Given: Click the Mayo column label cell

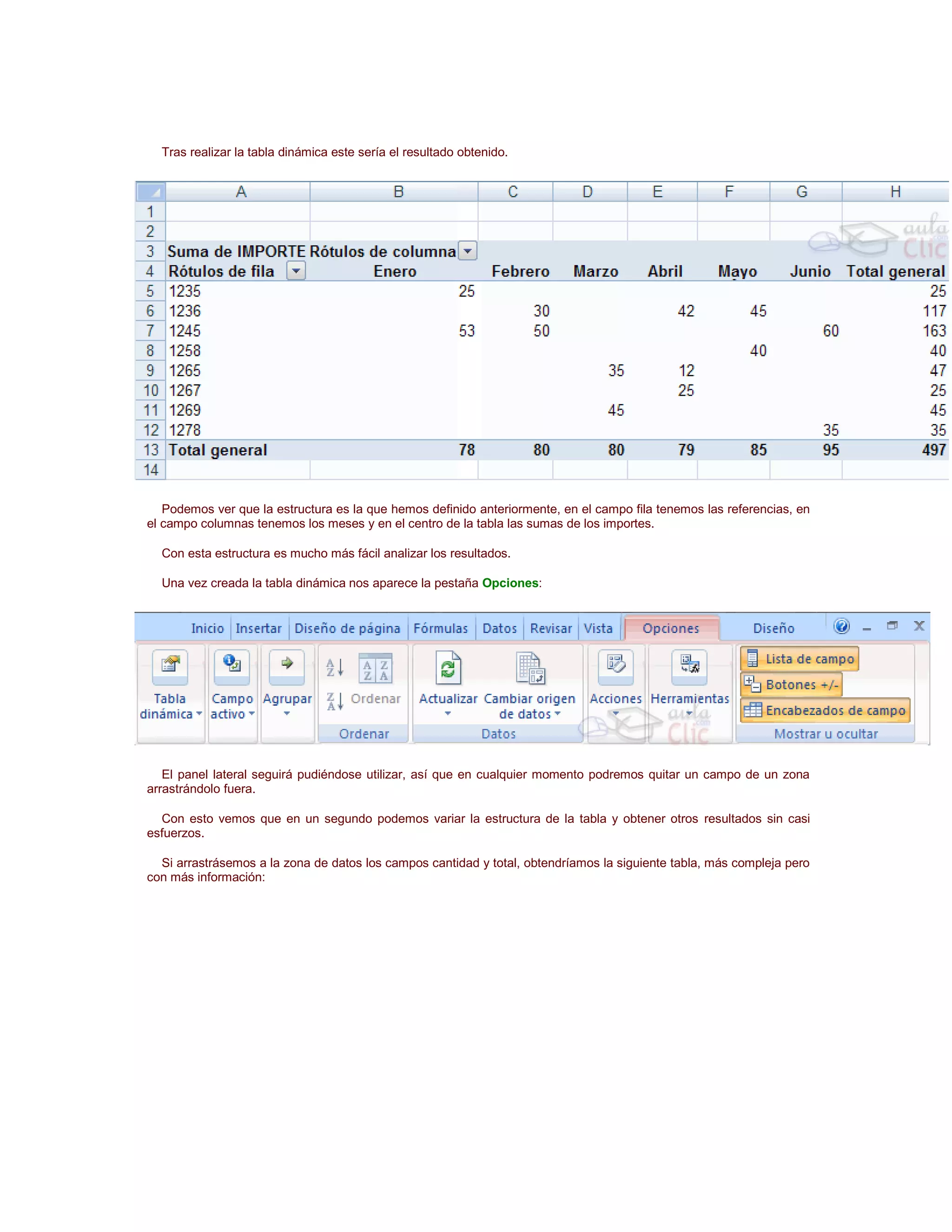Looking at the screenshot, I should click(x=734, y=272).
